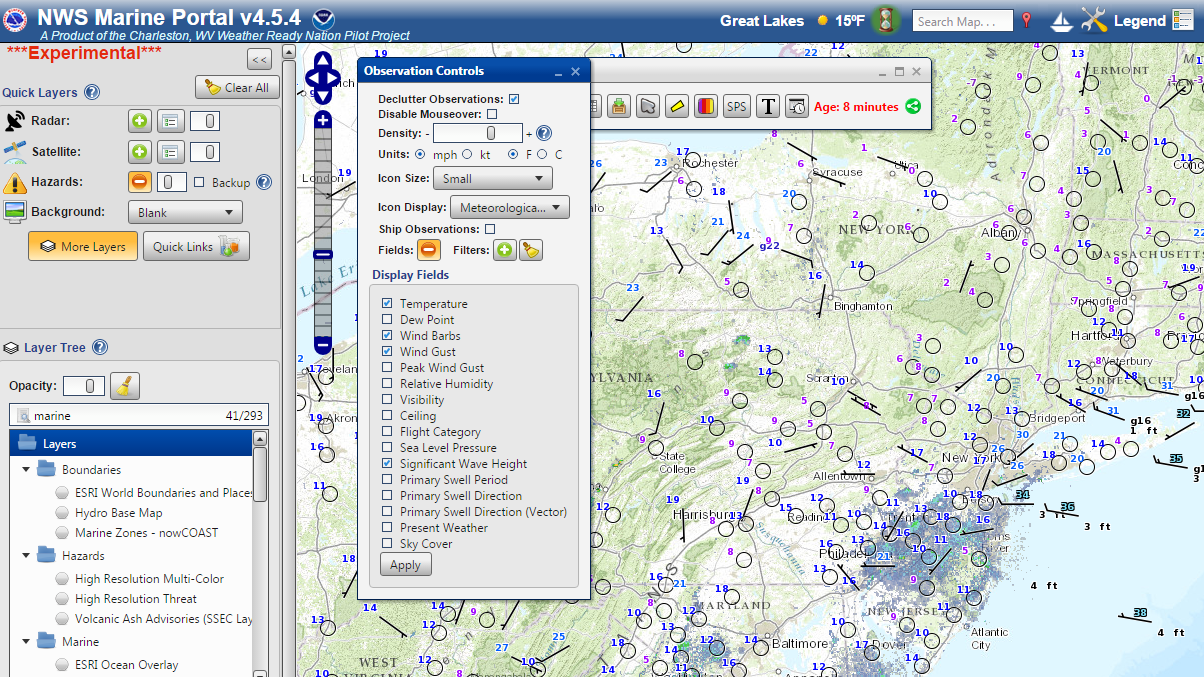Open the tools wrench and screwdriver icon
This screenshot has width=1204, height=677.
click(1094, 20)
